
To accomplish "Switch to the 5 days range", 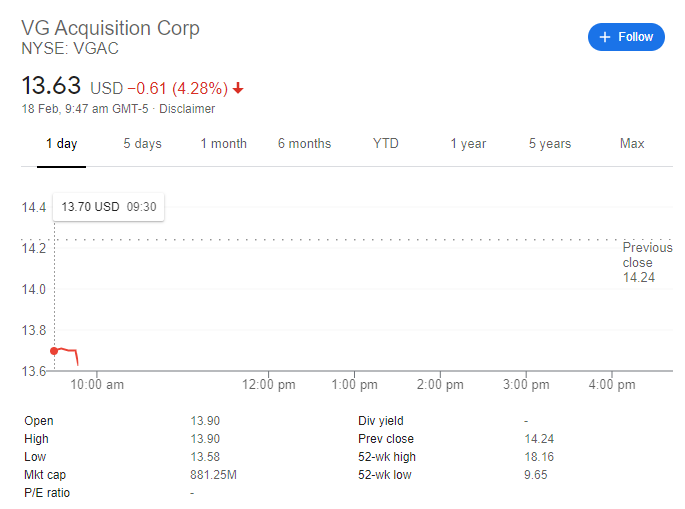I will (x=142, y=144).
